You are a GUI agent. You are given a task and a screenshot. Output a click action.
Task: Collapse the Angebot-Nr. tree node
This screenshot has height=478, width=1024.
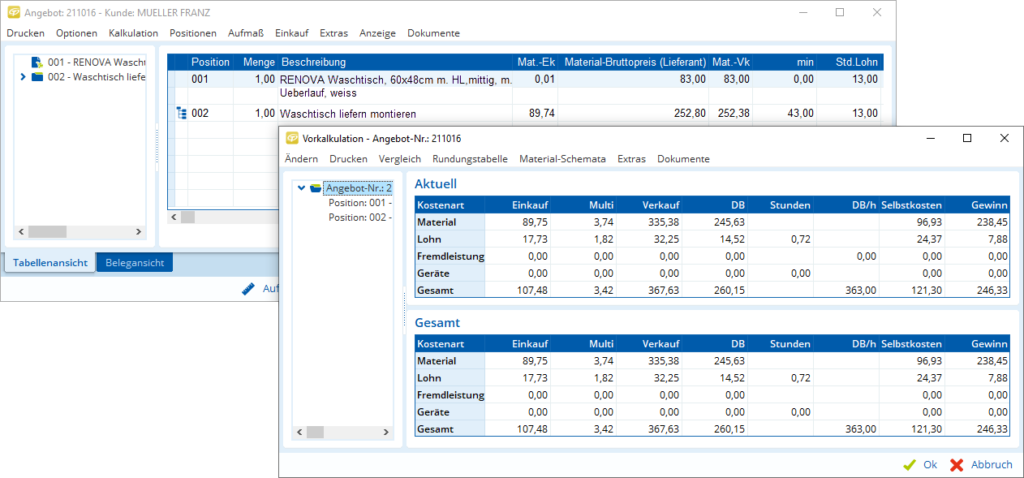301,187
